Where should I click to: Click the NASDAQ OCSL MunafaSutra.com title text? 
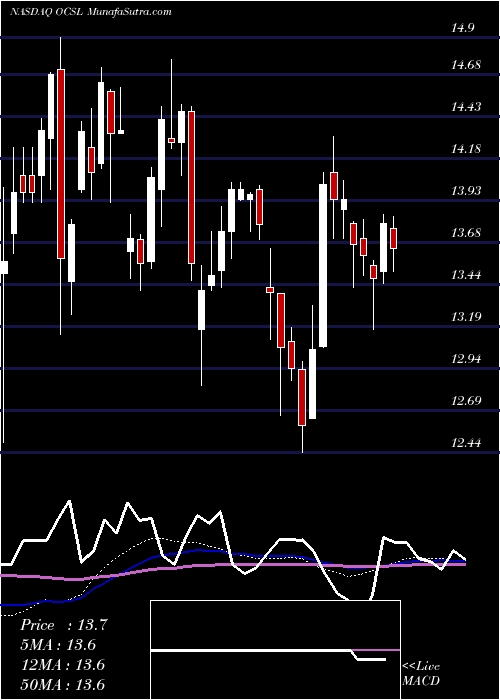coord(91,12)
